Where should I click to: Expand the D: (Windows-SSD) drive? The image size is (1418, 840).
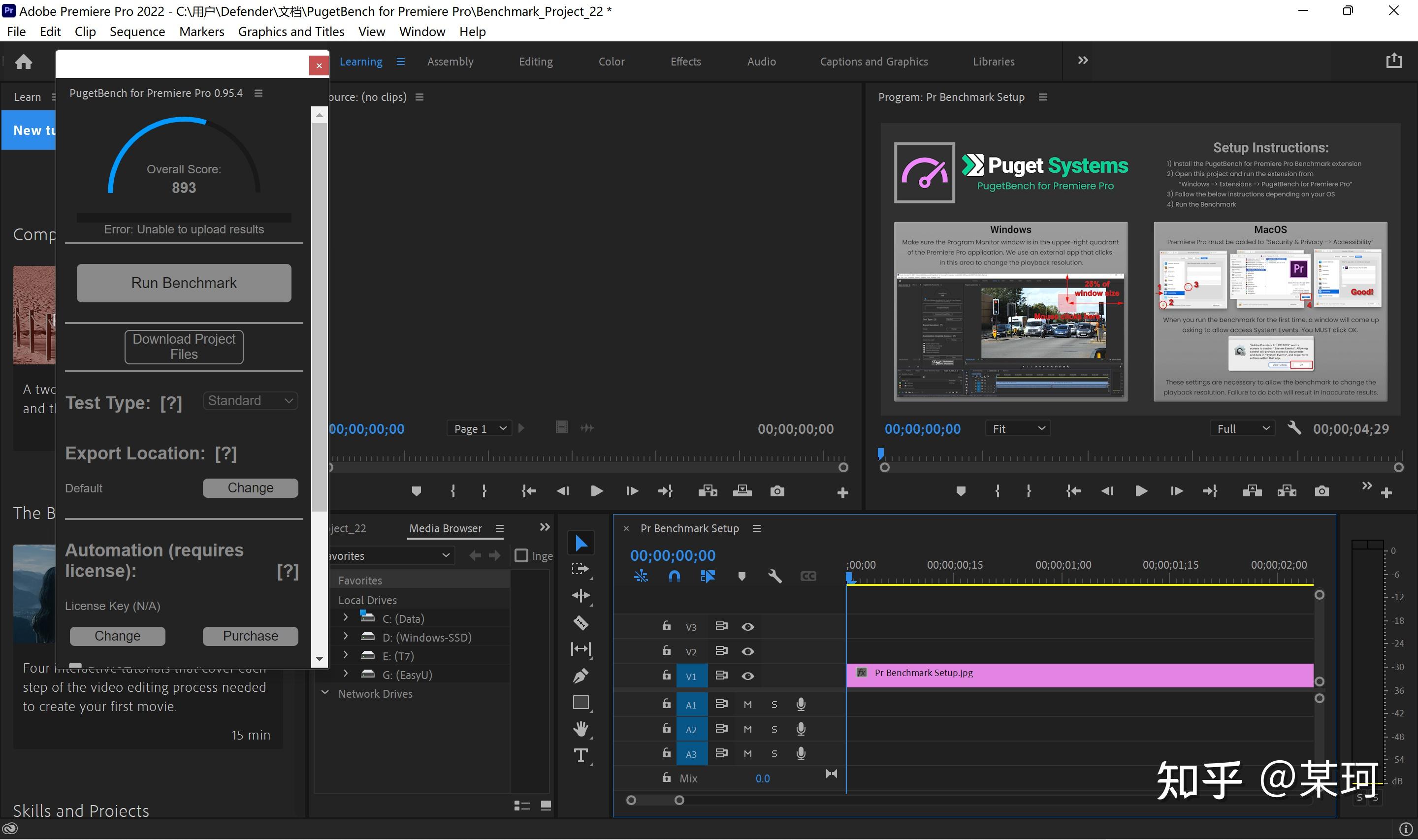click(346, 636)
